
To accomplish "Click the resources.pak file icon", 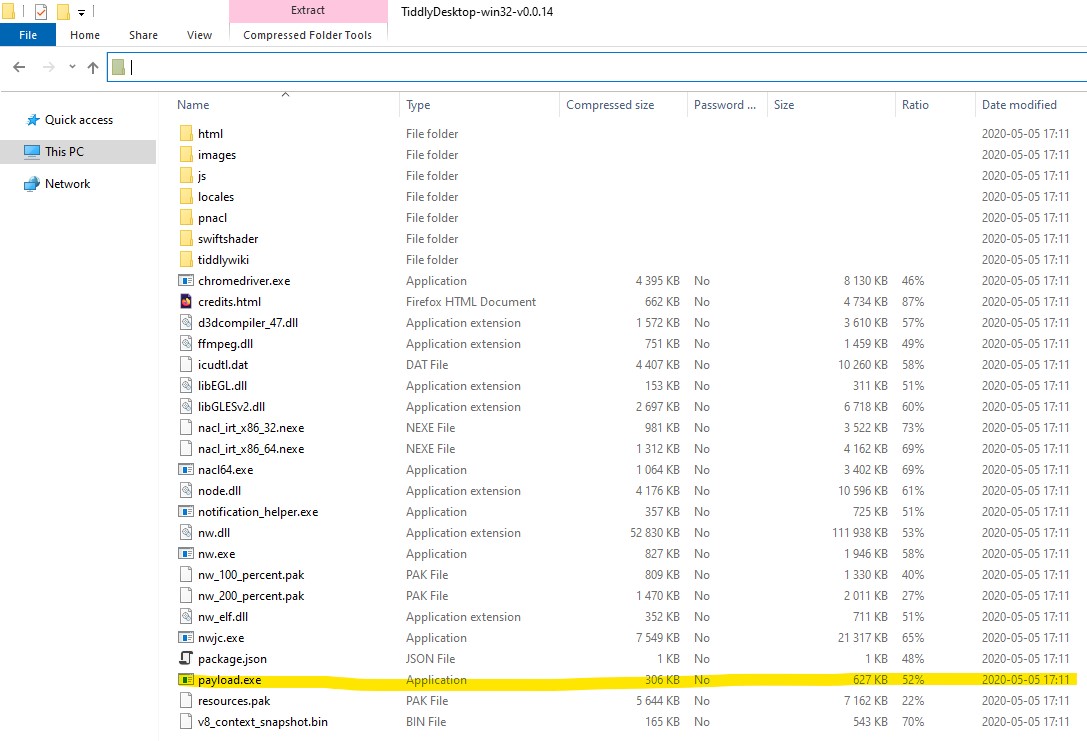I will tap(186, 700).
